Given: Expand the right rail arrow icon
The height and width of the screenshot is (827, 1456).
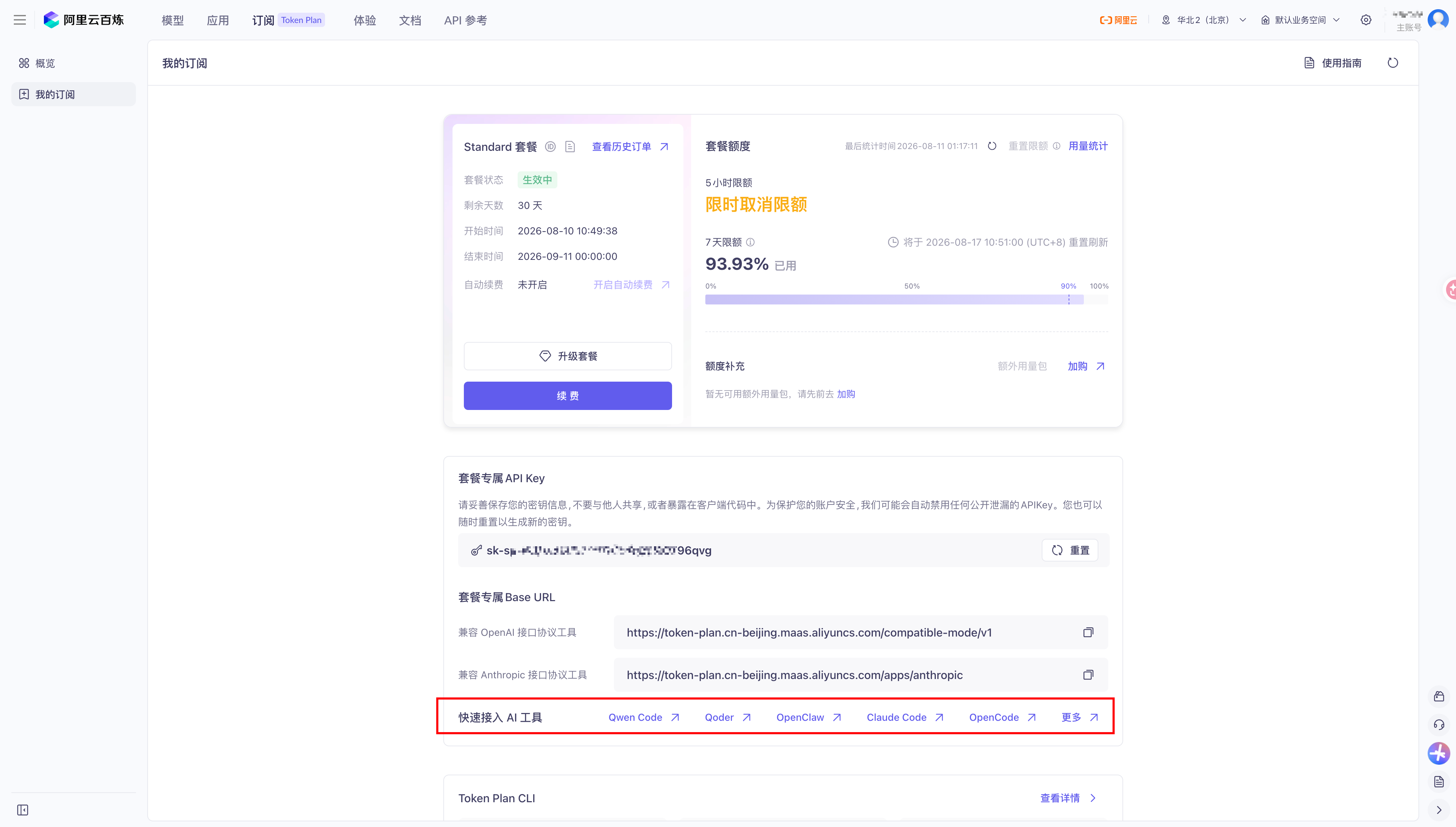Looking at the screenshot, I should [x=1439, y=810].
